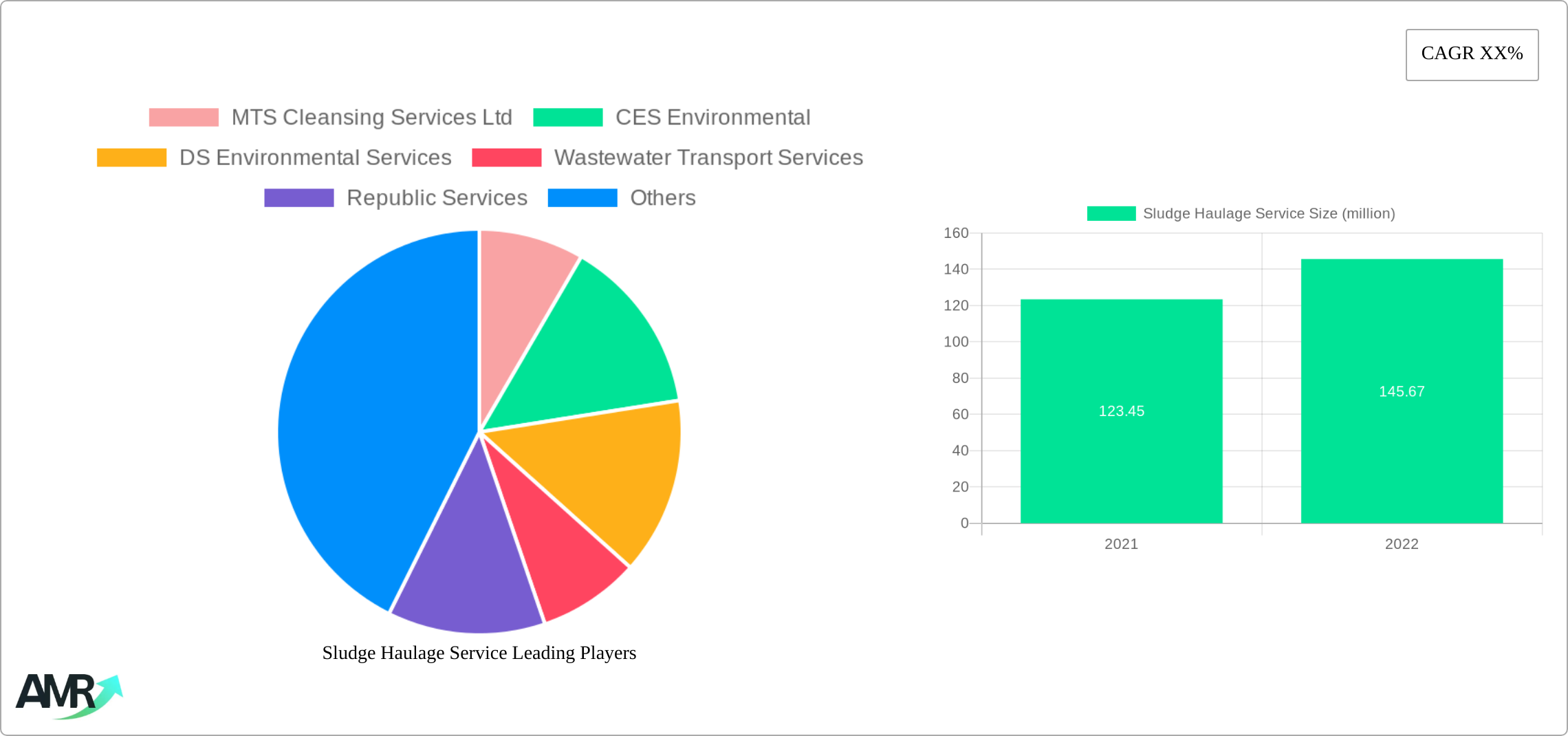Click the arrow in the AMR logo
The height and width of the screenshot is (736, 1568).
(x=110, y=688)
